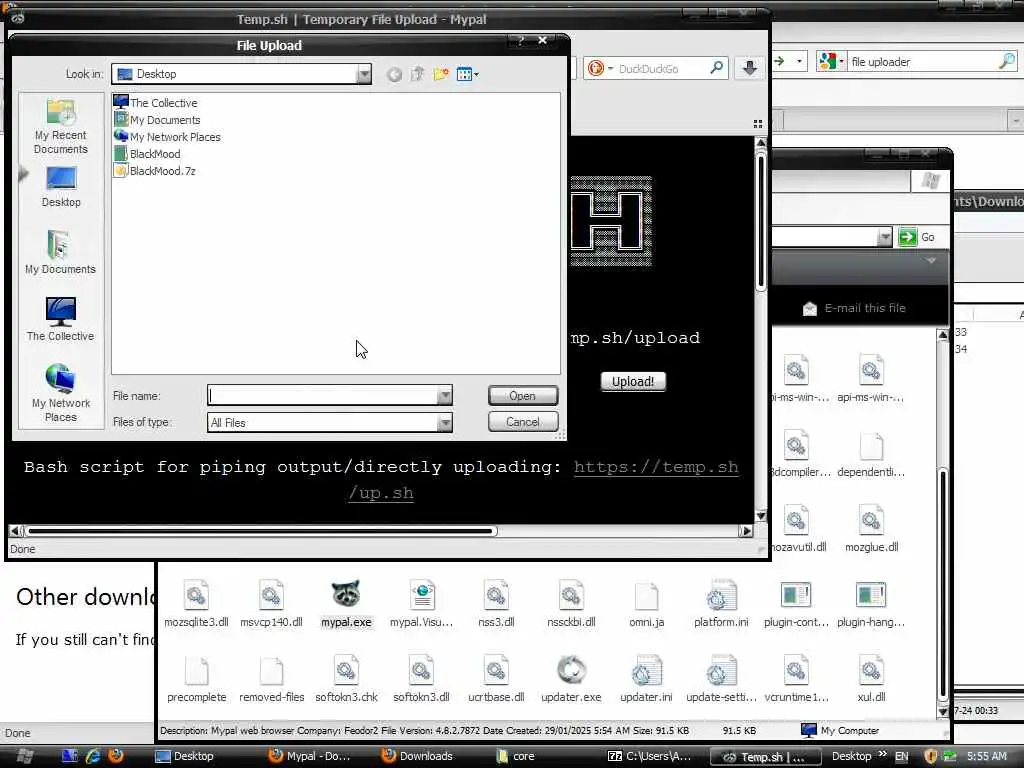Go back with the File Upload back arrow
The width and height of the screenshot is (1024, 768).
click(394, 74)
